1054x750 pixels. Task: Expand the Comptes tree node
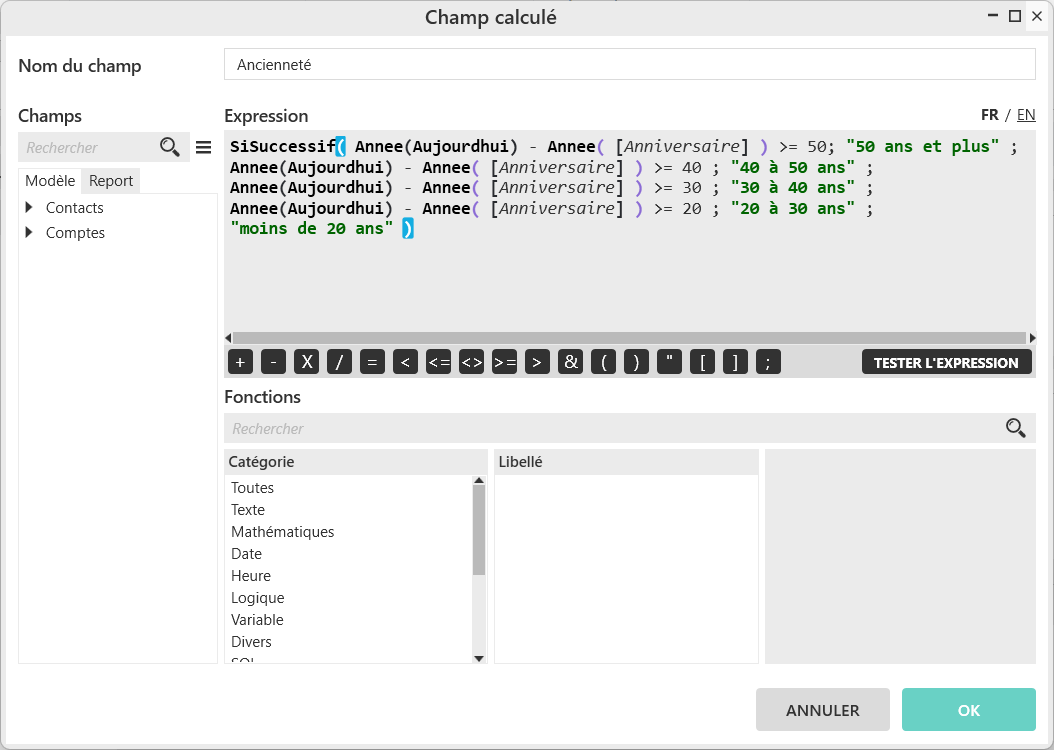click(29, 233)
